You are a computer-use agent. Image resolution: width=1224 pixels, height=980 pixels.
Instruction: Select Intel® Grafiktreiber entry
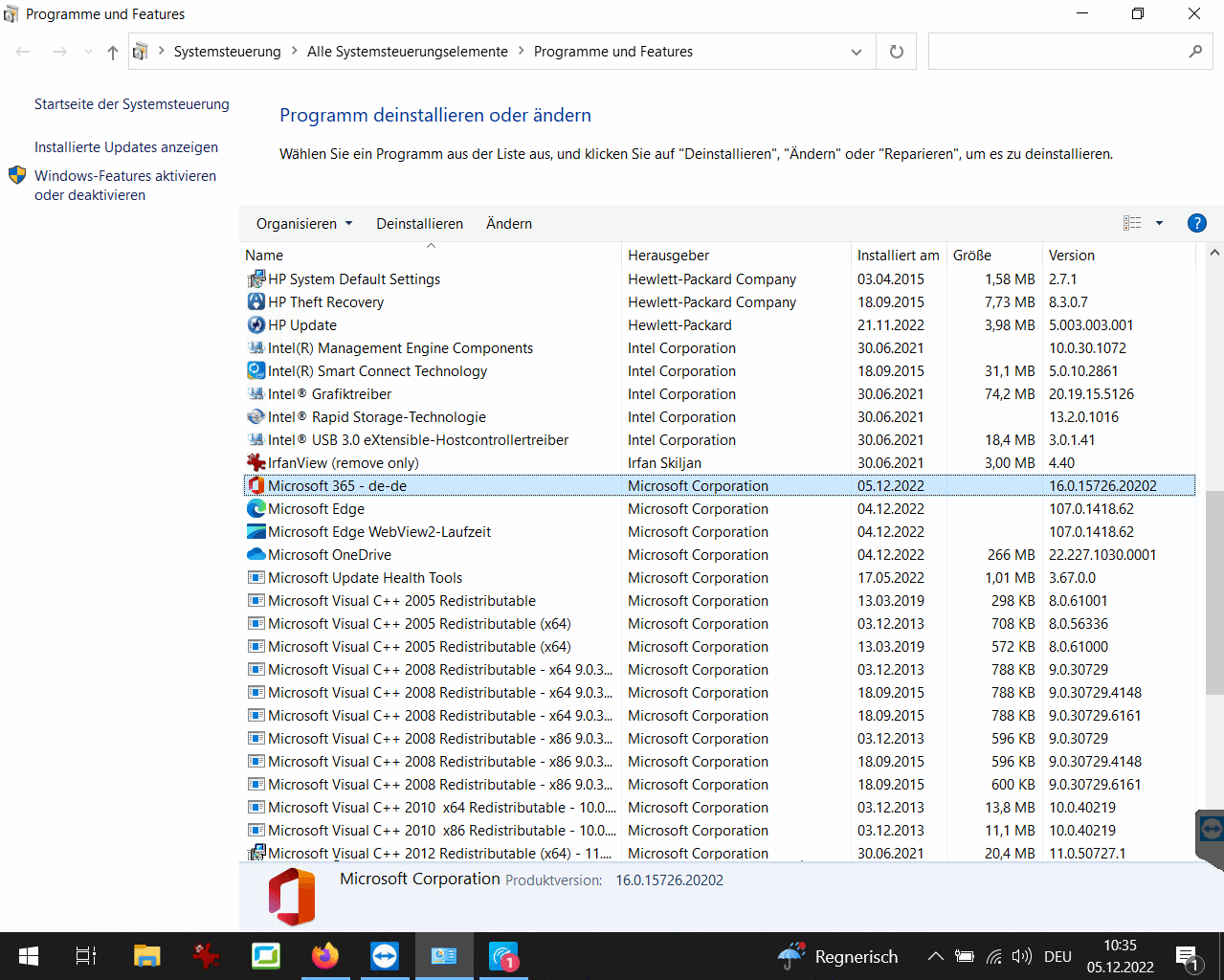coord(720,394)
